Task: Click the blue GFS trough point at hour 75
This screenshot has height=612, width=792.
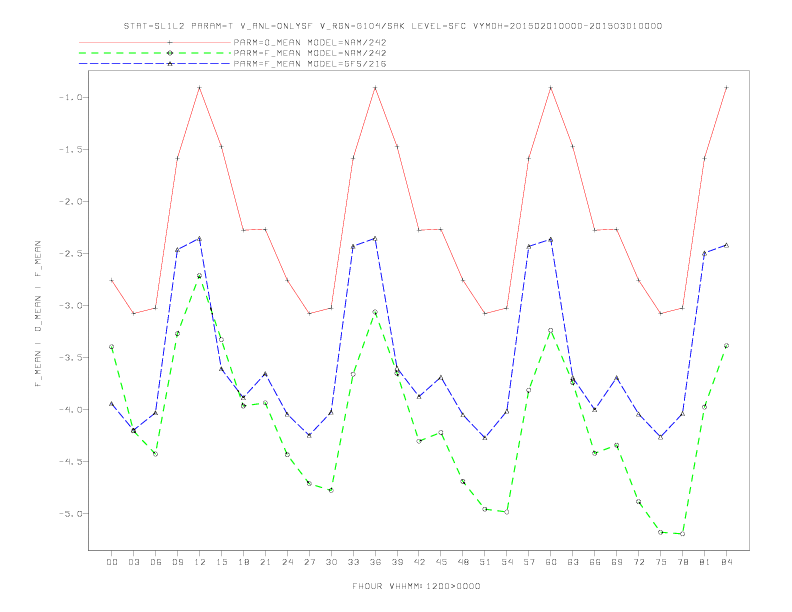Action: (x=661, y=437)
